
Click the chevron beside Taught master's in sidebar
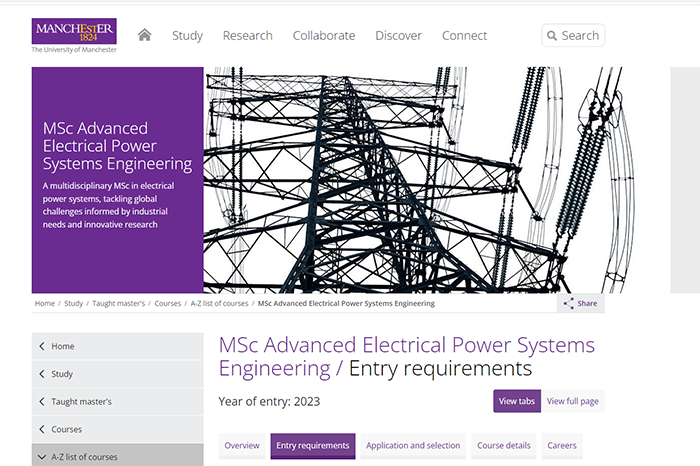pos(42,402)
